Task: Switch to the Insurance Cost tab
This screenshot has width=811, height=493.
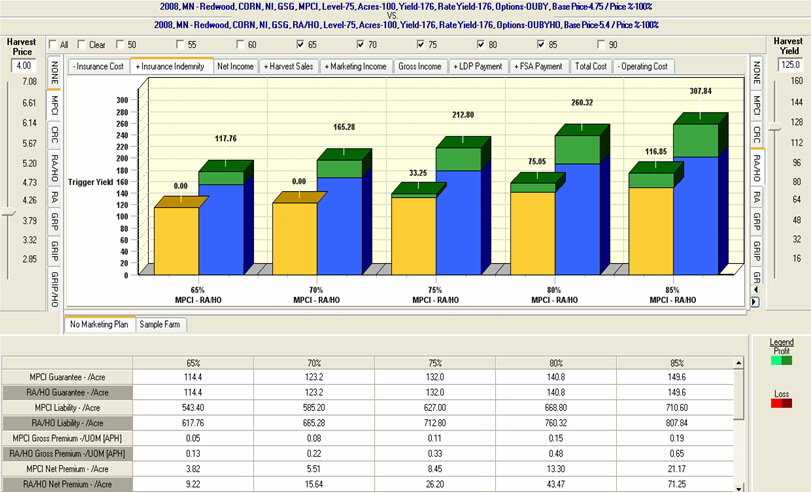Action: [x=98, y=67]
